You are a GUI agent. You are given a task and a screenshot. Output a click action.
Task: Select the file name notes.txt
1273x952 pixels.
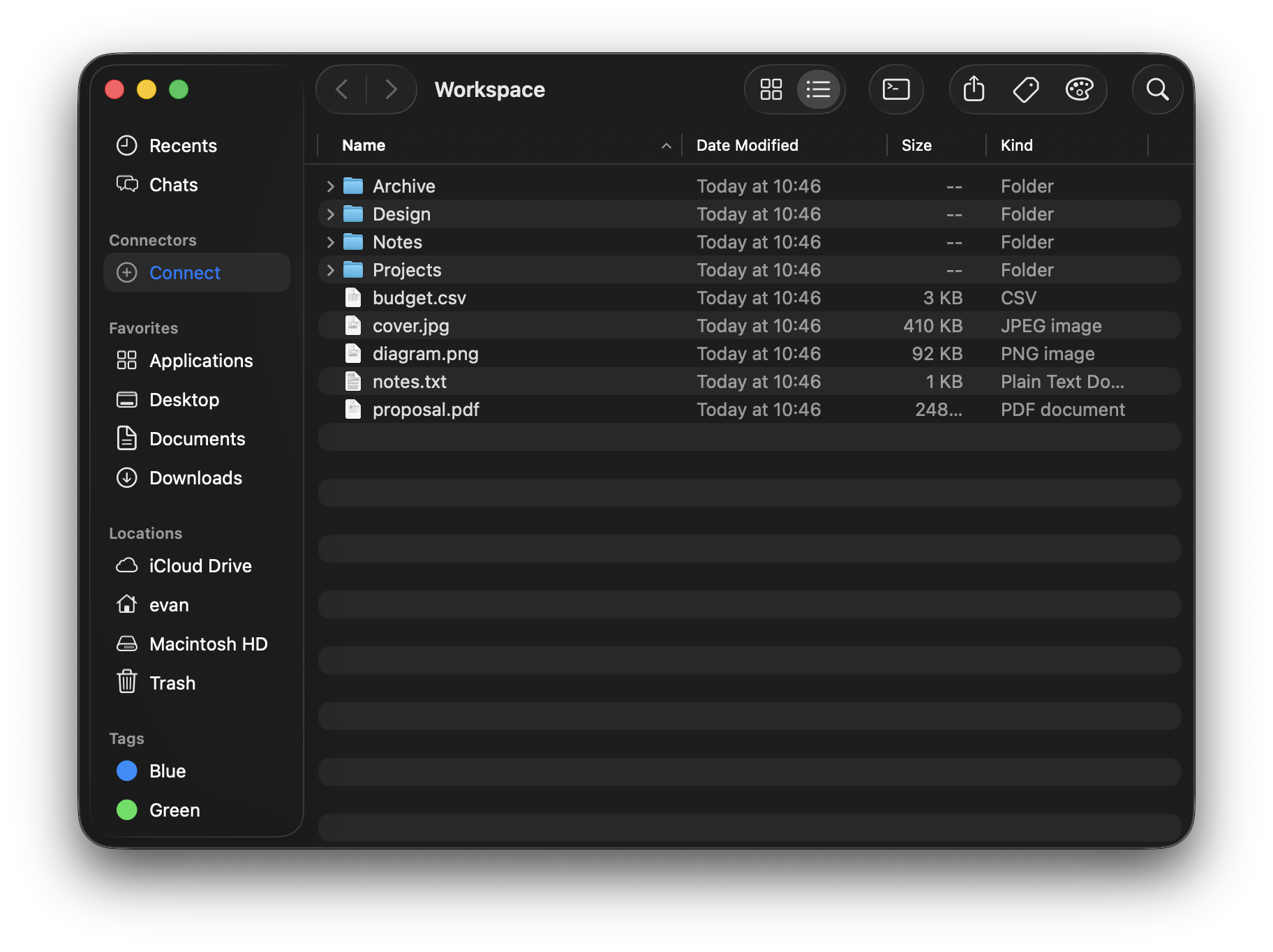[410, 382]
